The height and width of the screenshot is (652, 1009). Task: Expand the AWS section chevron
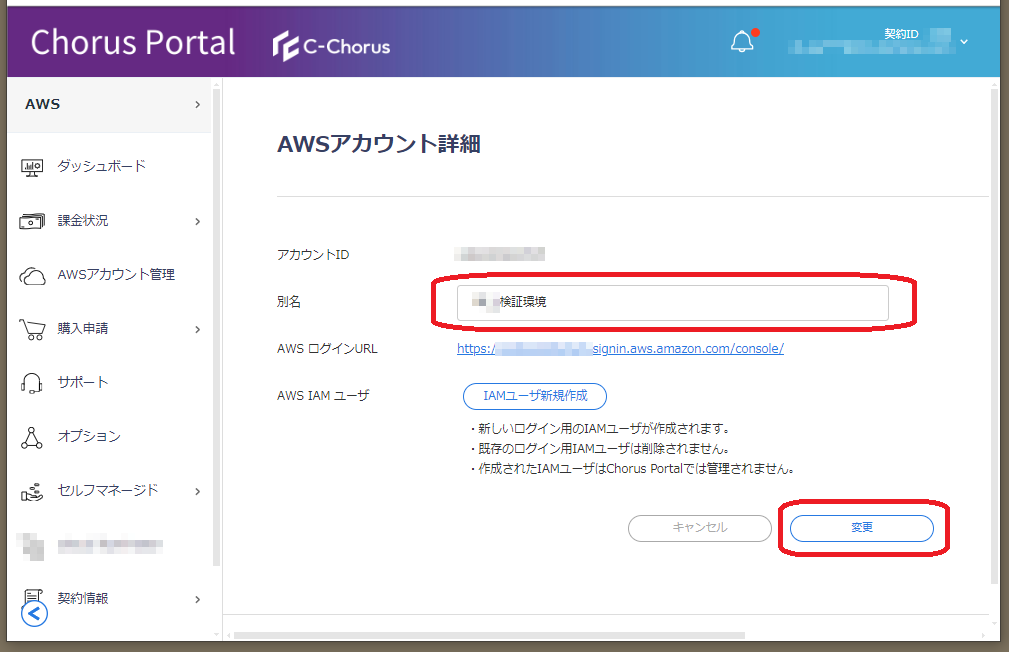[x=197, y=105]
